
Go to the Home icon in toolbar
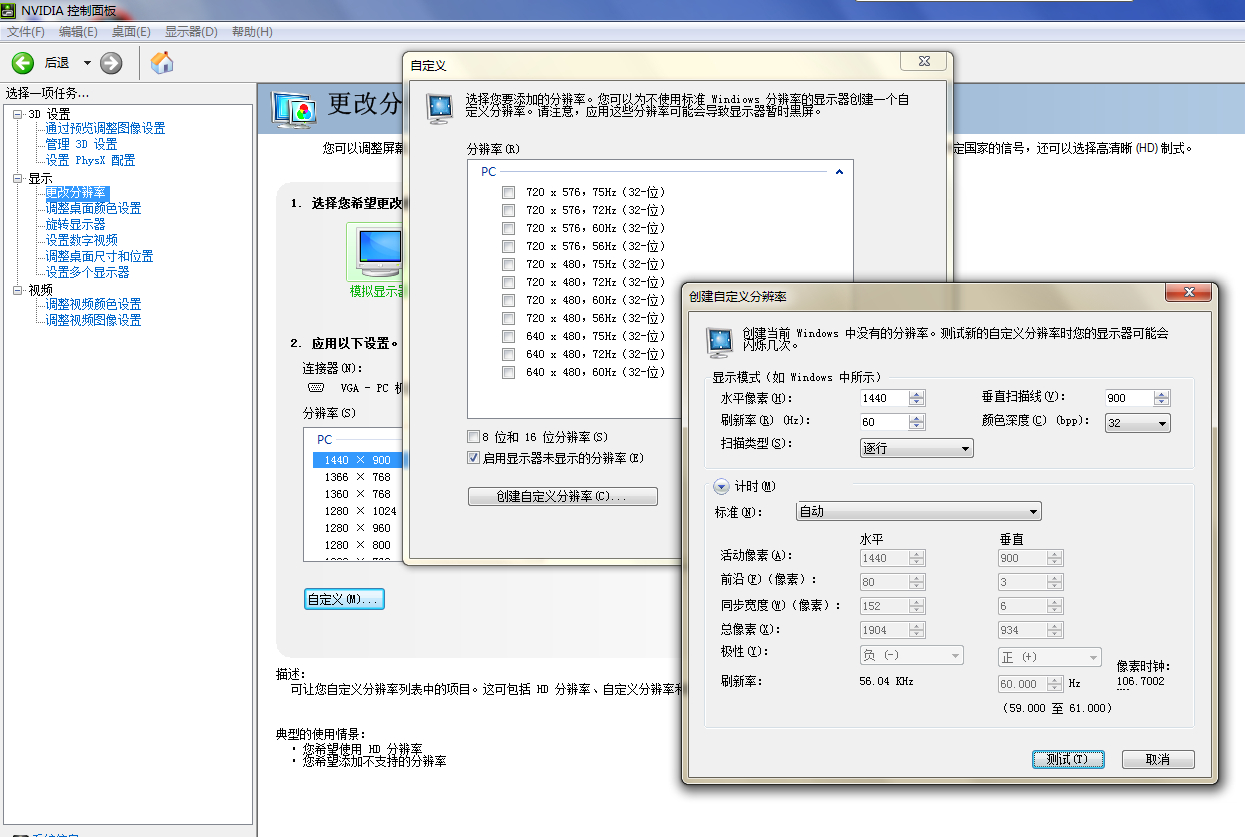point(162,63)
